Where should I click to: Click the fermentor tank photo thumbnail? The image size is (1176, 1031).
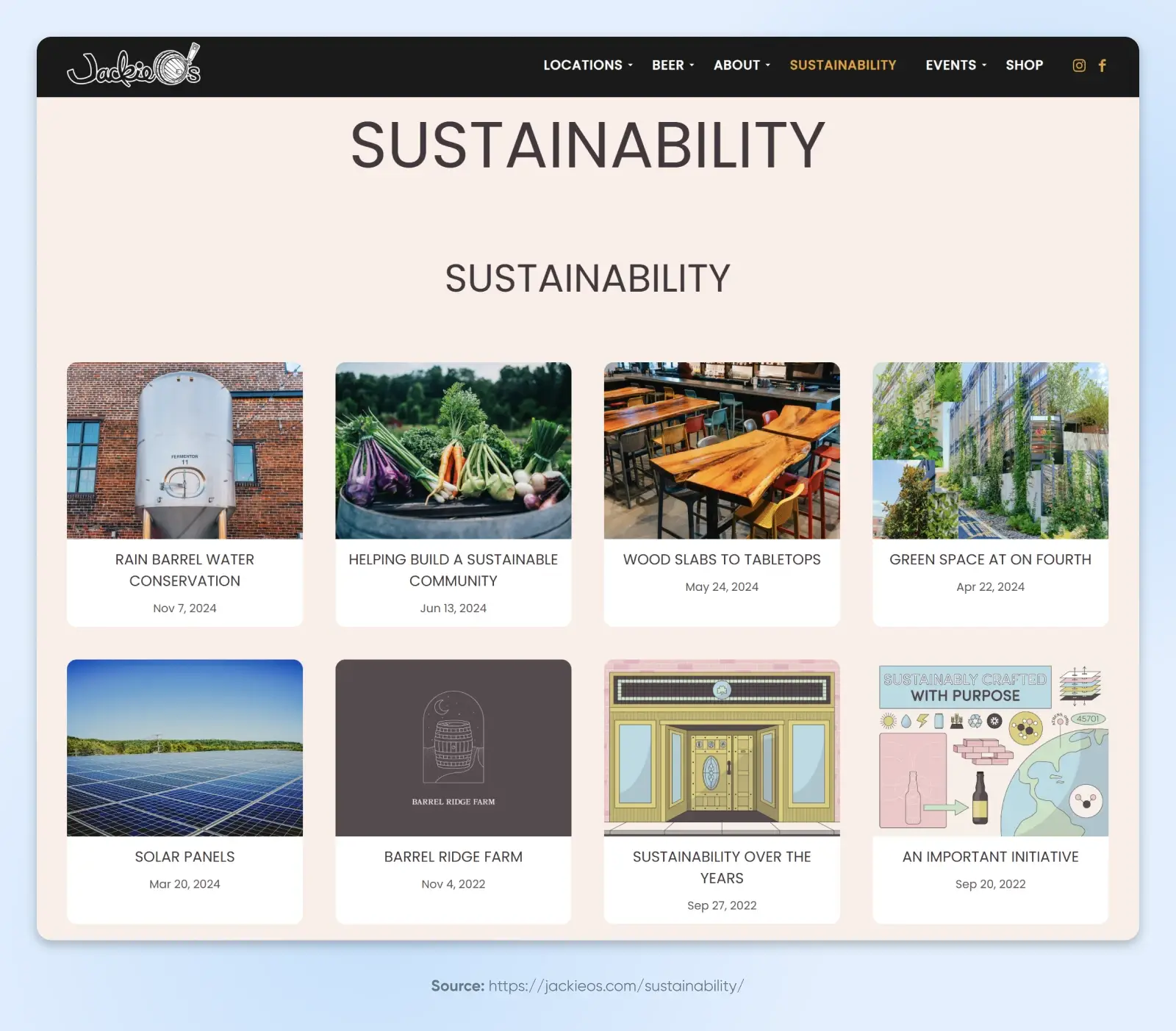point(184,450)
